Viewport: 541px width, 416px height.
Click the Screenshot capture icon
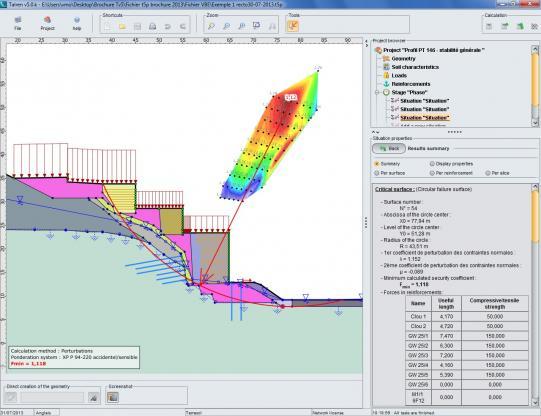(x=113, y=397)
